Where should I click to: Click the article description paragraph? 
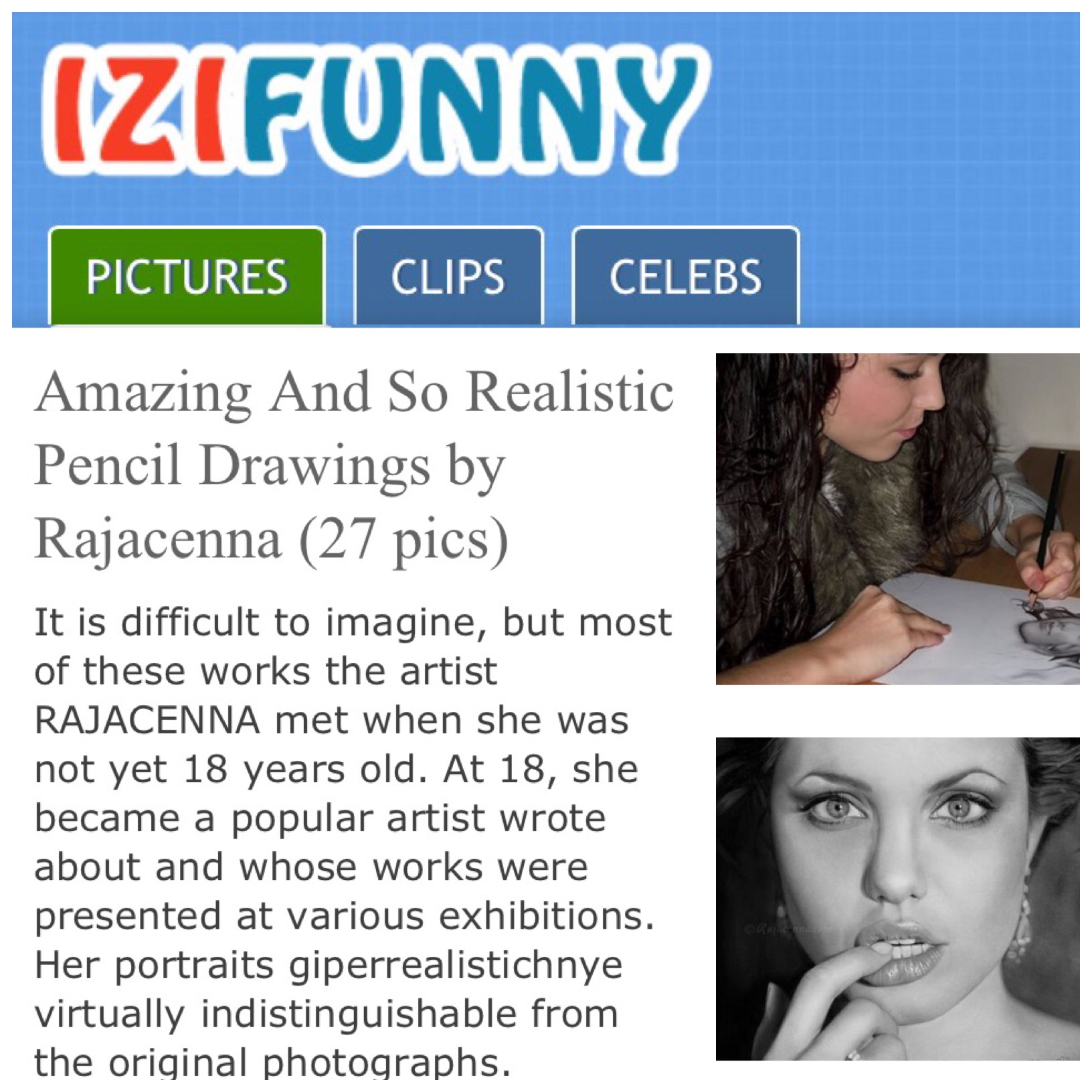click(353, 842)
